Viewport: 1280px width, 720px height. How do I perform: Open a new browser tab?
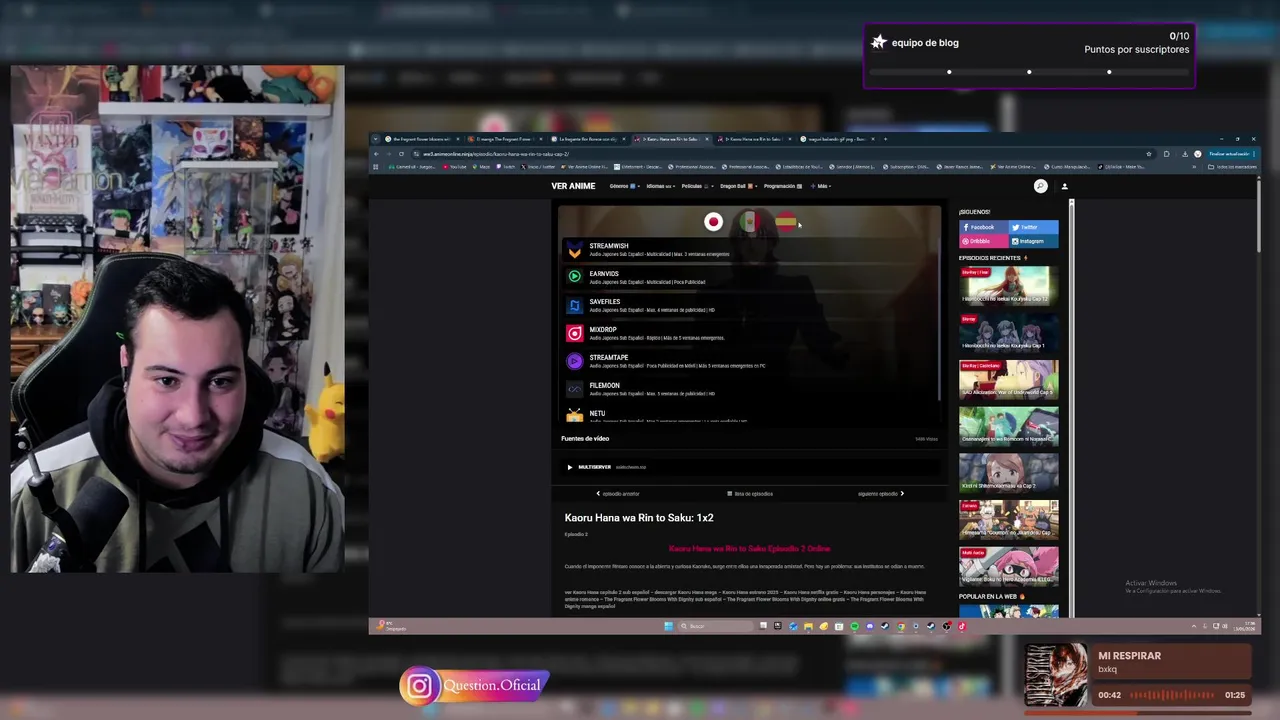tap(885, 139)
